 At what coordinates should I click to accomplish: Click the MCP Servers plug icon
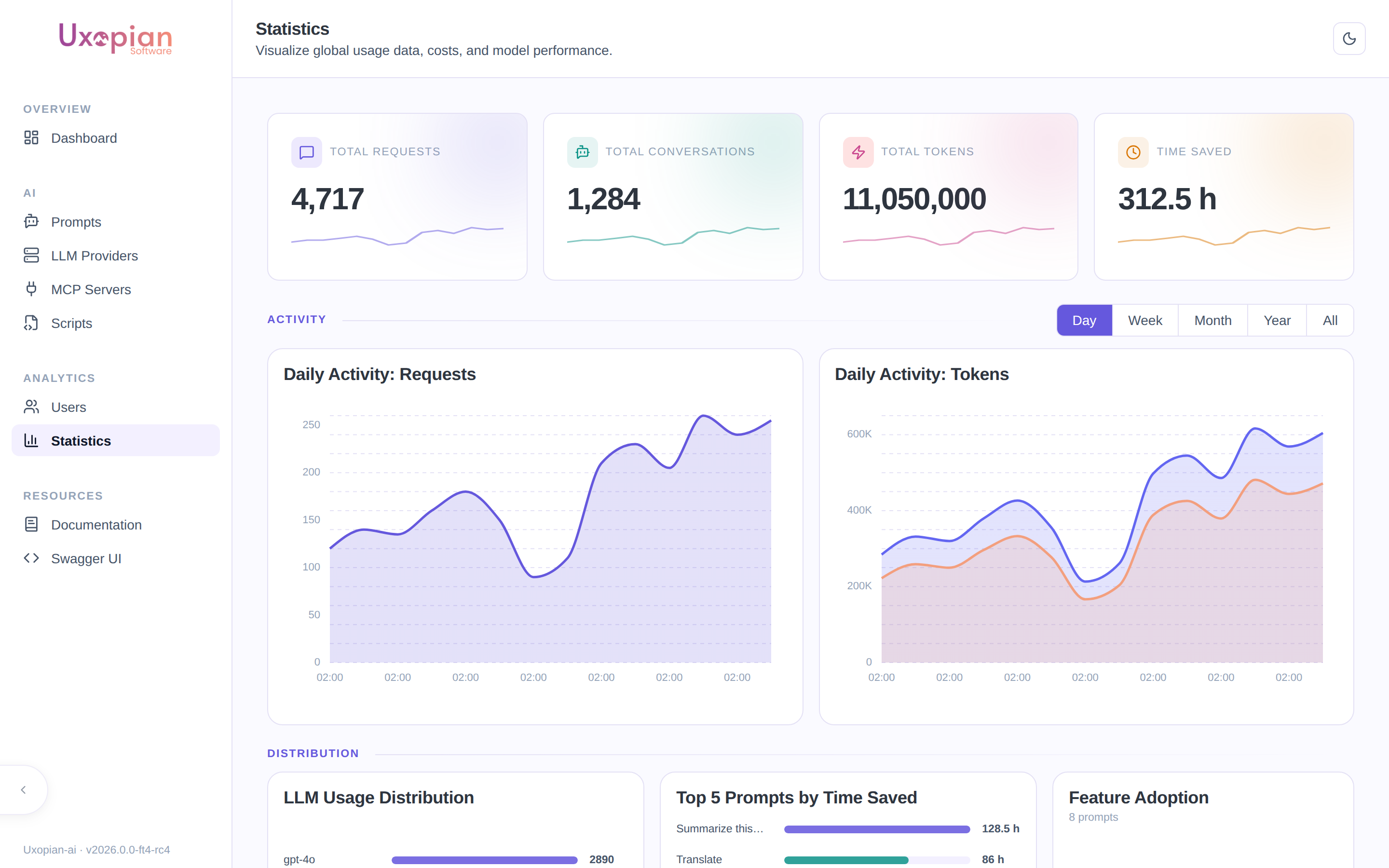coord(31,289)
